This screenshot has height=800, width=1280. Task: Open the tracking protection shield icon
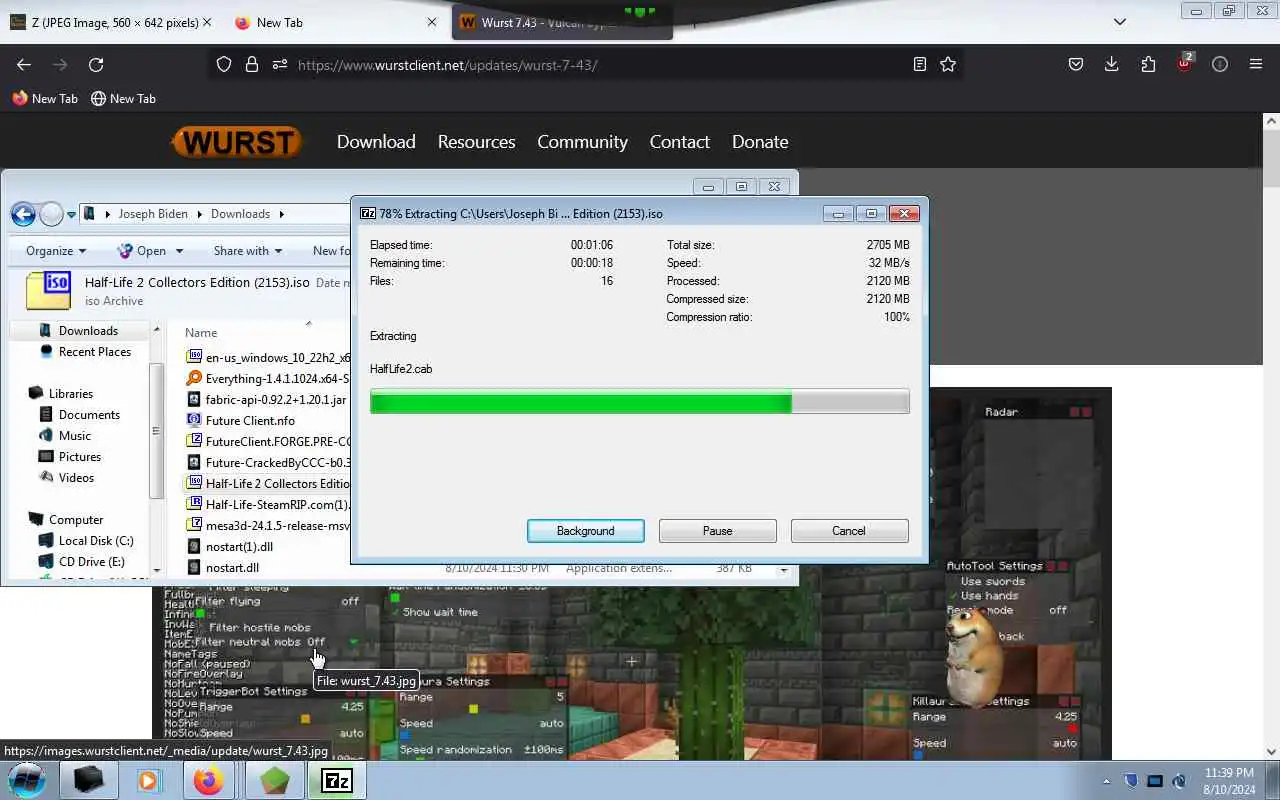click(x=224, y=64)
